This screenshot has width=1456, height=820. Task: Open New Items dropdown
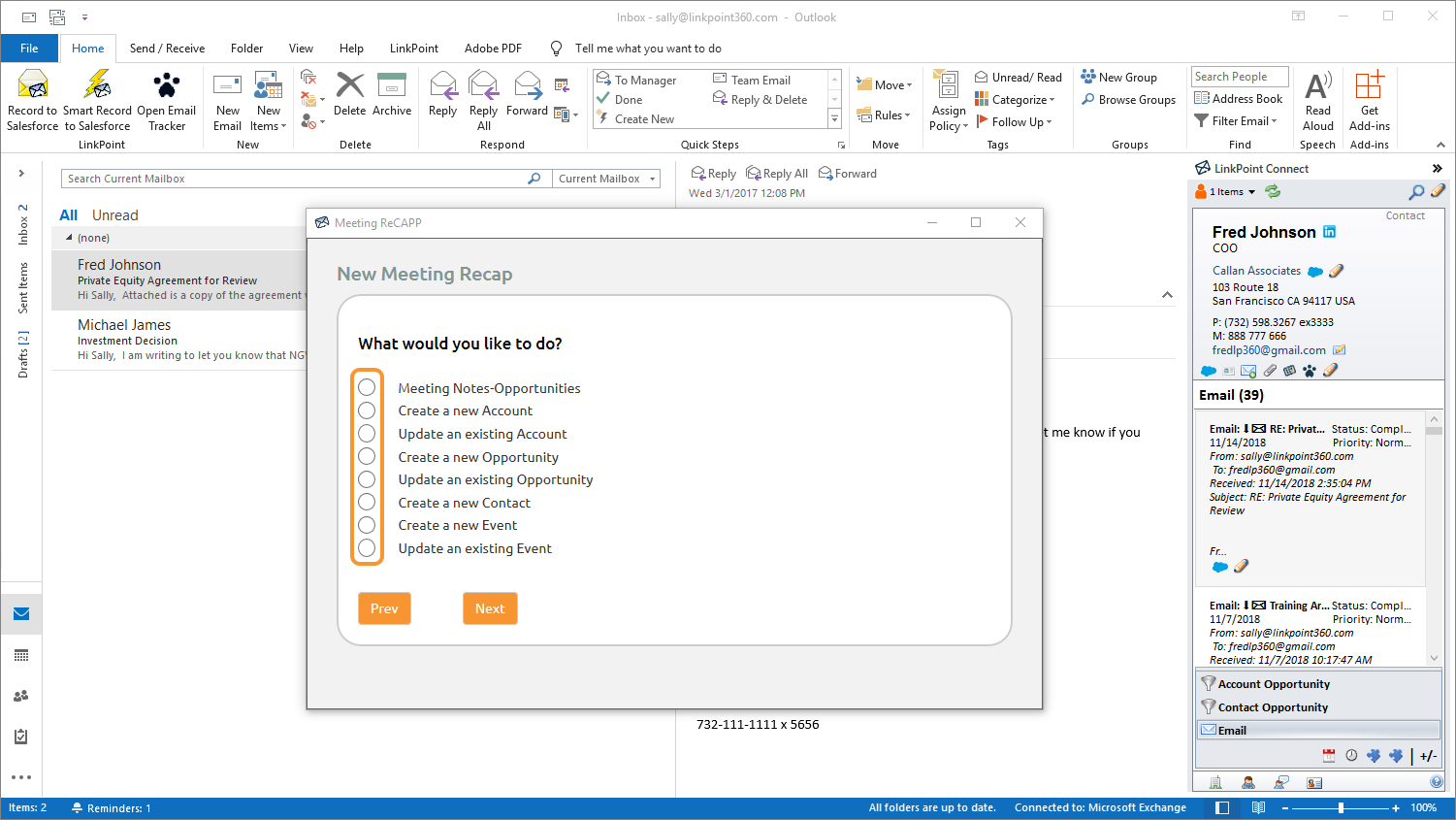(x=269, y=100)
